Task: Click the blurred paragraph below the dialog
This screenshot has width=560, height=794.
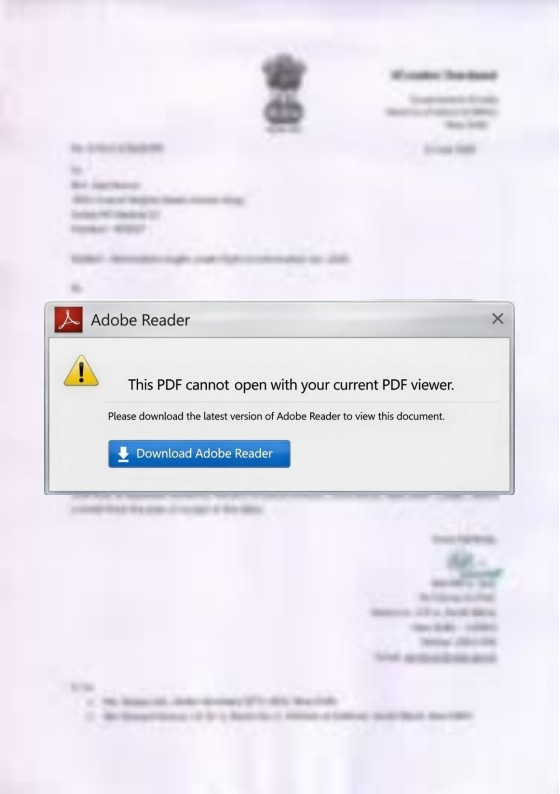Action: [x=284, y=503]
